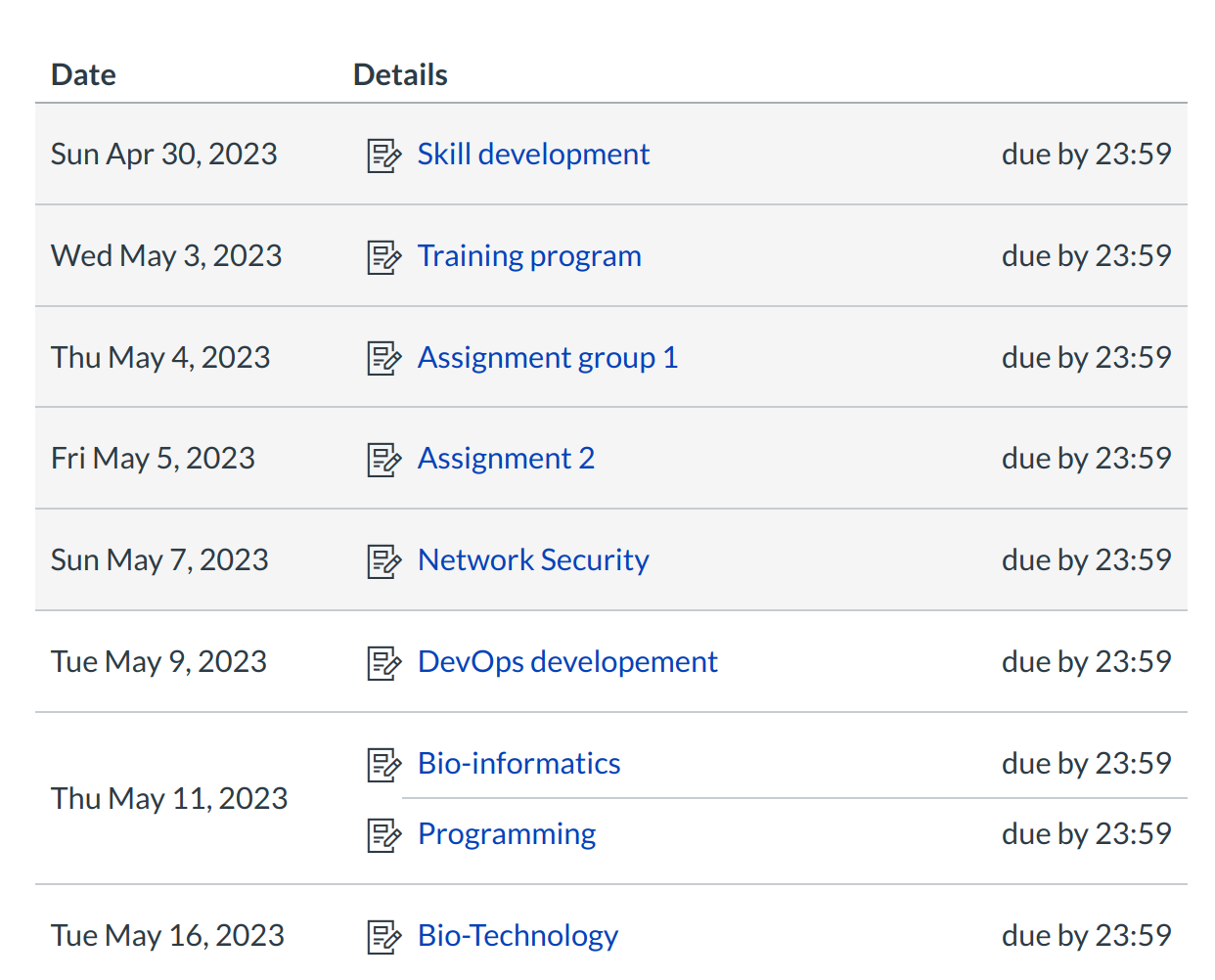Click the Date column header
Screen dimensions: 1215x980
pyautogui.click(x=83, y=74)
